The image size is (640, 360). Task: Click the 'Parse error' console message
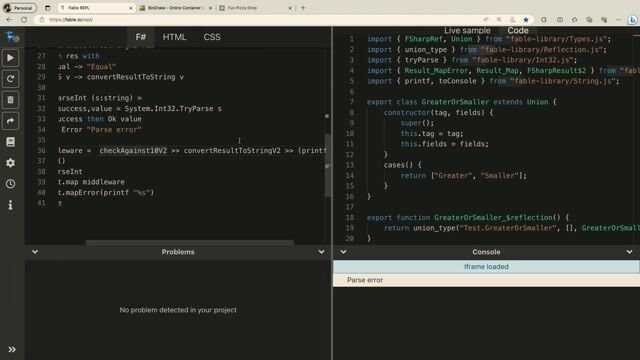click(x=486, y=280)
